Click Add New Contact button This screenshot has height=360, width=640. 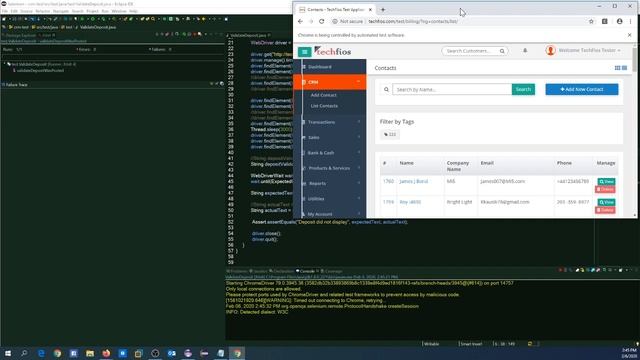click(x=582, y=89)
